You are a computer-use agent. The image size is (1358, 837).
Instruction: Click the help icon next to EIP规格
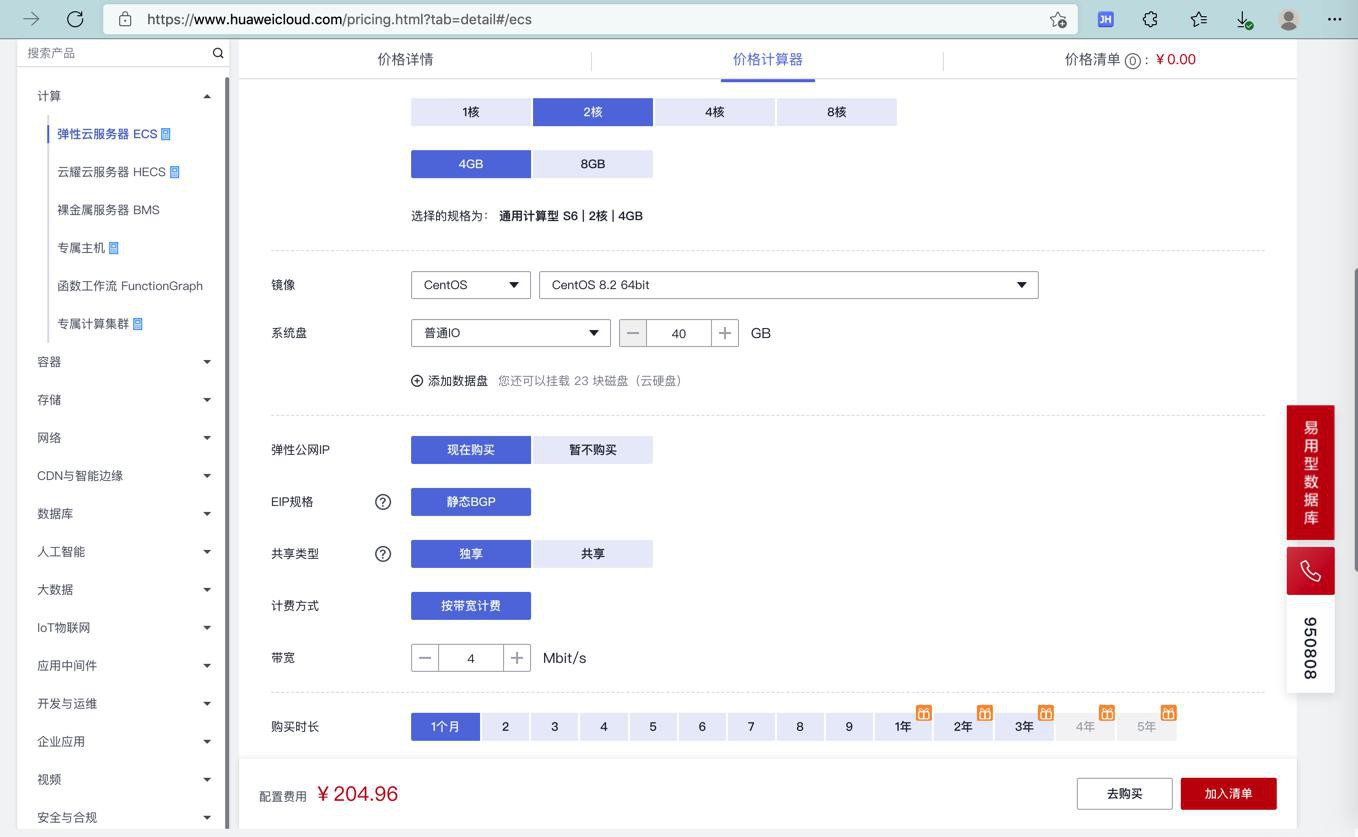pos(383,502)
